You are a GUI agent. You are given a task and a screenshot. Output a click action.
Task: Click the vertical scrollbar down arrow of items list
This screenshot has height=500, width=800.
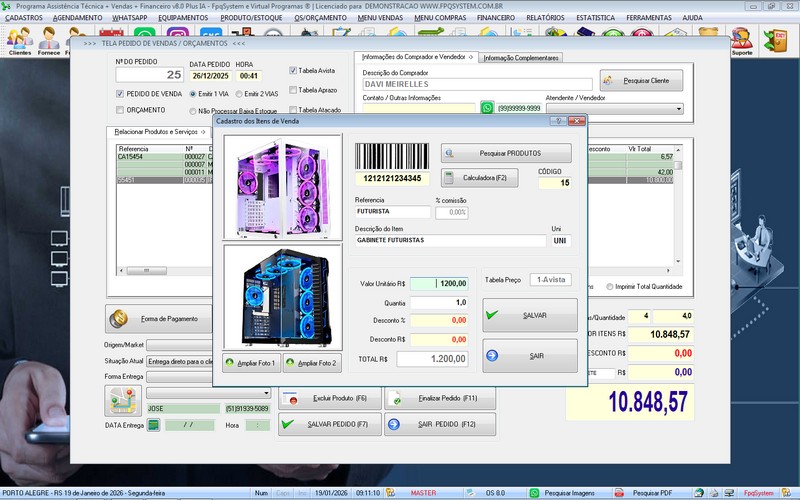pos(678,261)
